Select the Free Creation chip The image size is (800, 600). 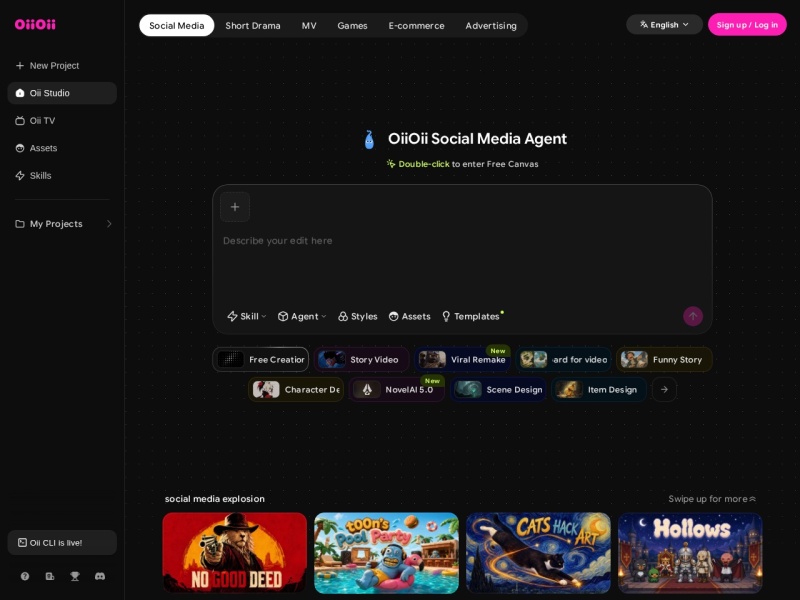[261, 360]
